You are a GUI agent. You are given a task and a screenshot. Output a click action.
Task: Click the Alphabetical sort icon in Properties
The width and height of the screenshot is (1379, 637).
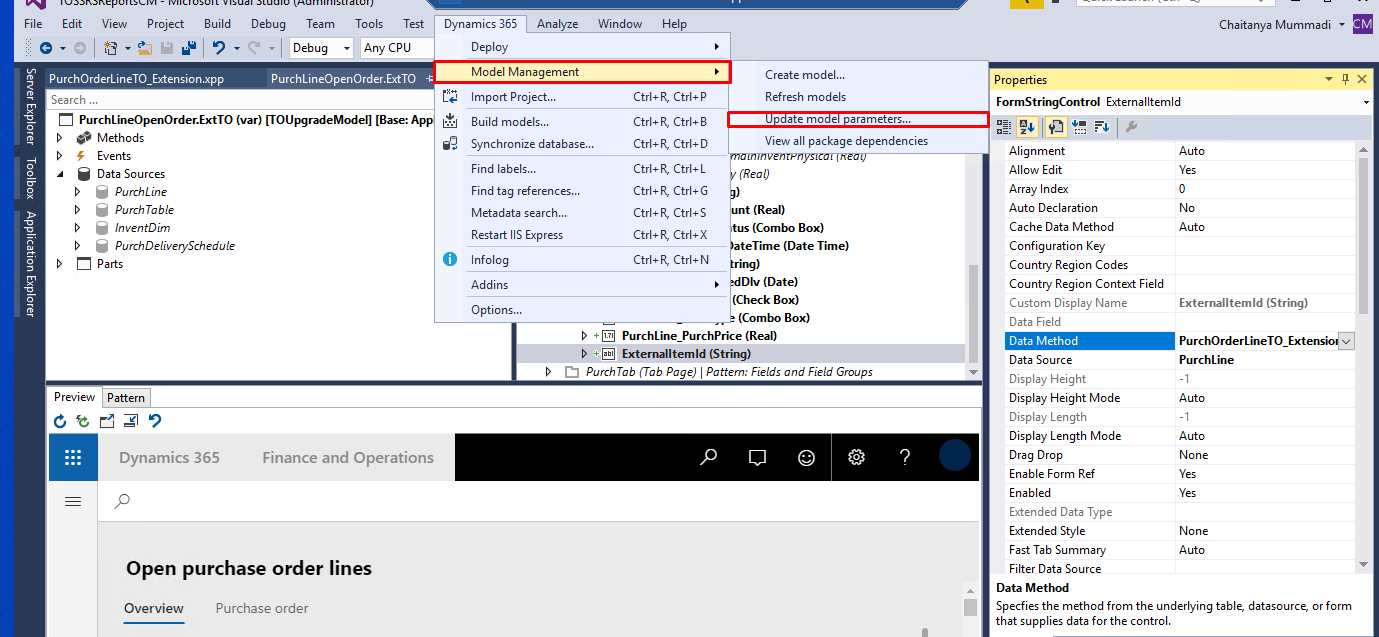(1027, 127)
